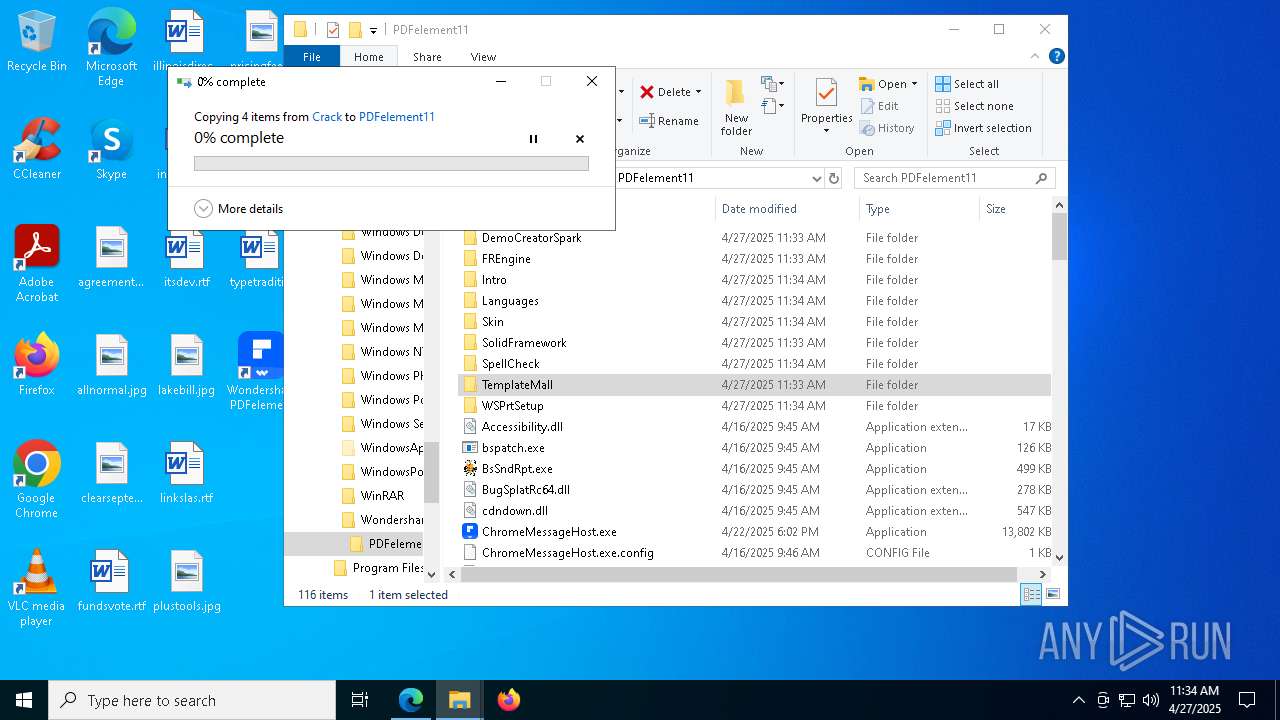1280x720 pixels.
Task: Open Google Chrome desktop shortcut
Action: [37, 480]
